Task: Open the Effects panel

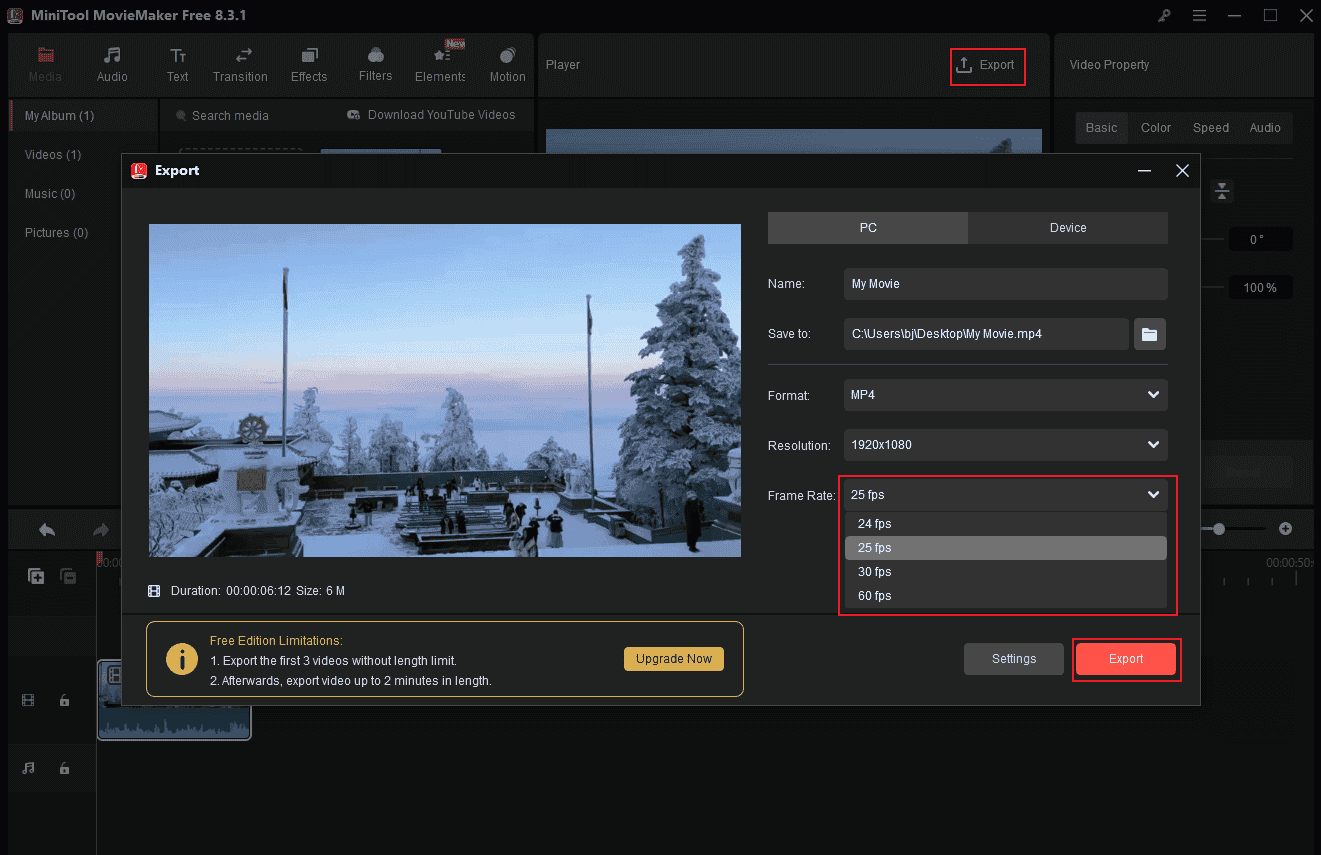Action: 308,63
